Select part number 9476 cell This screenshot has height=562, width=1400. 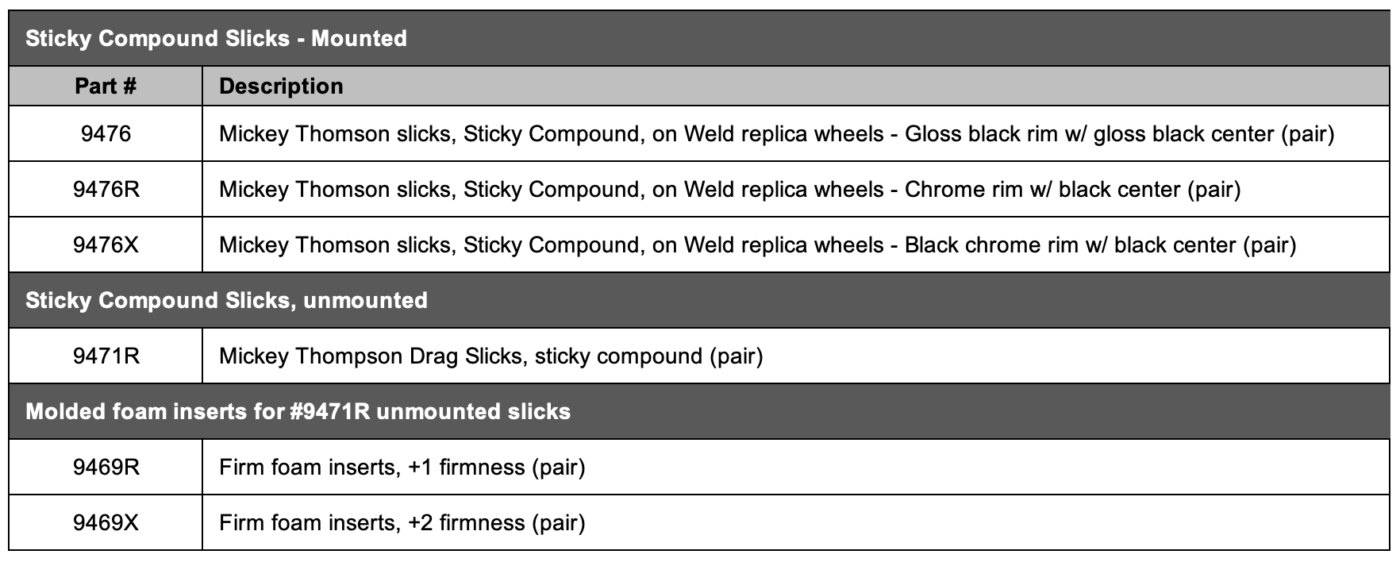pos(105,133)
